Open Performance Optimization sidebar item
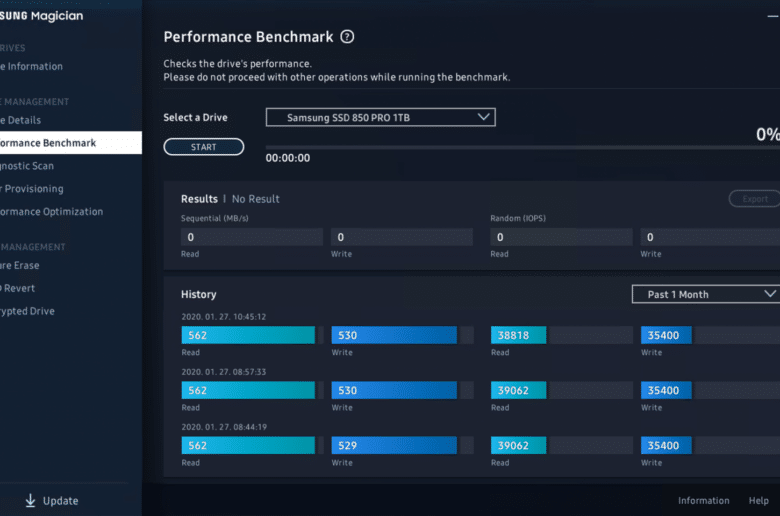780x516 pixels. click(x=52, y=211)
